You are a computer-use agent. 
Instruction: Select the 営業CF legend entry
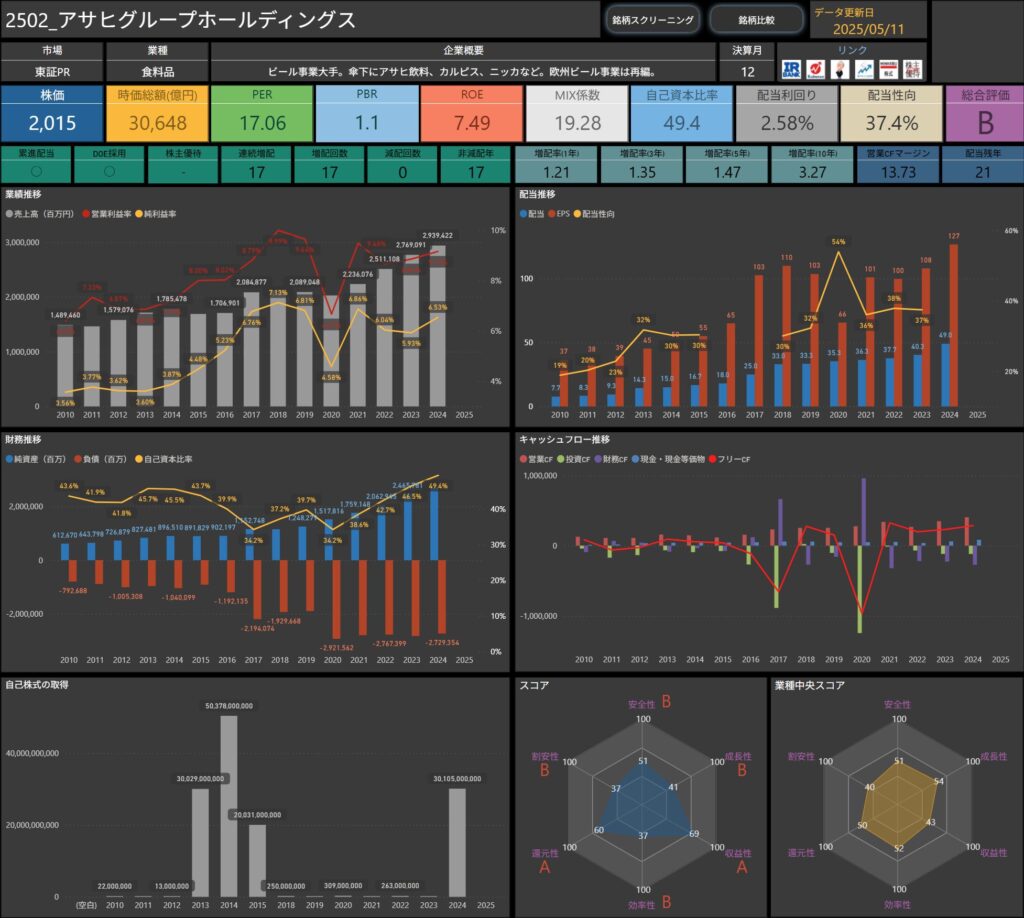click(536, 459)
